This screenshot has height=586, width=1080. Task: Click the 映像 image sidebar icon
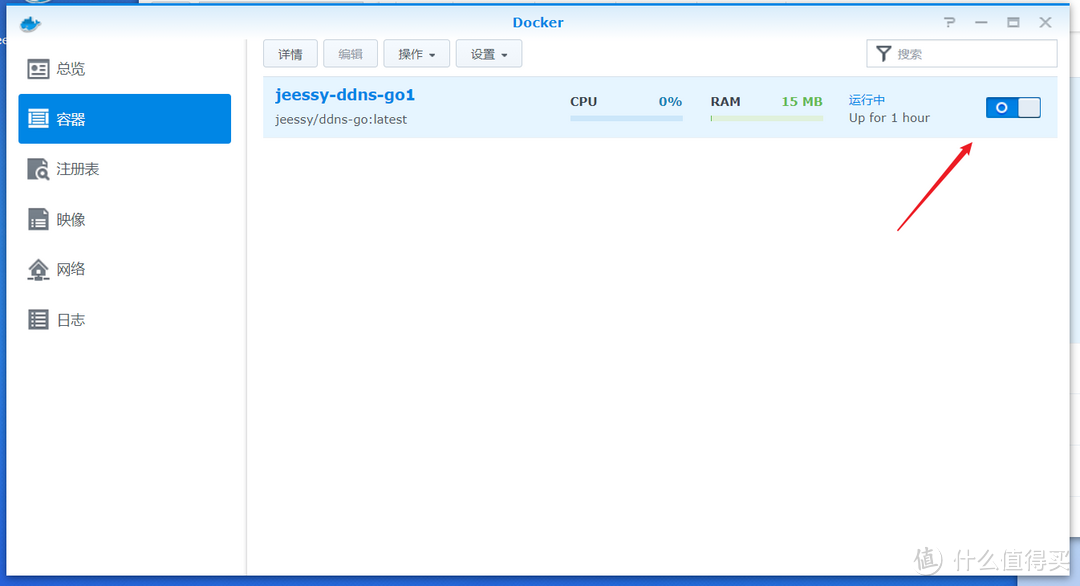click(38, 219)
